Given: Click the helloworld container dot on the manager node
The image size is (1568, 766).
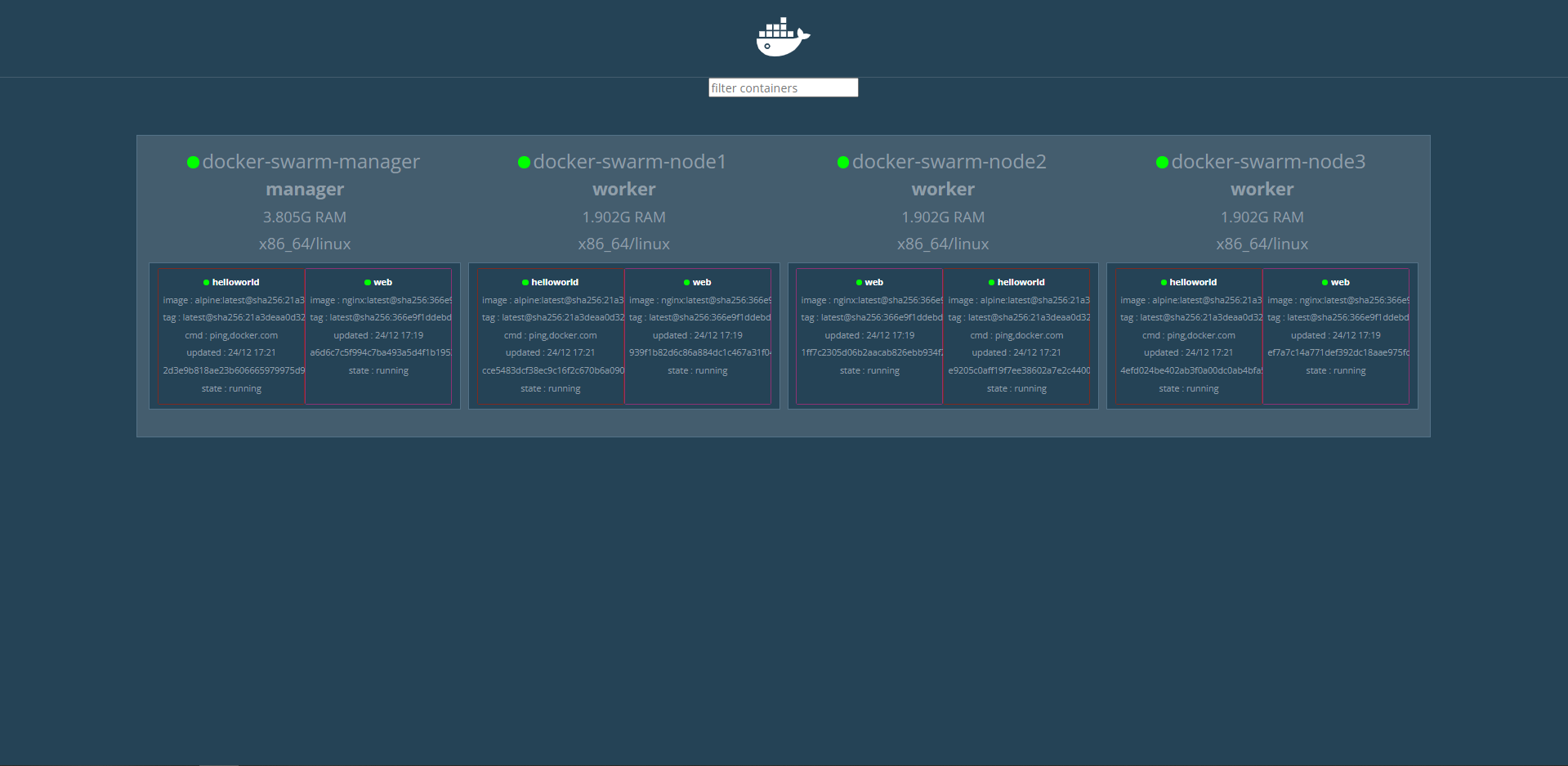Looking at the screenshot, I should (205, 282).
